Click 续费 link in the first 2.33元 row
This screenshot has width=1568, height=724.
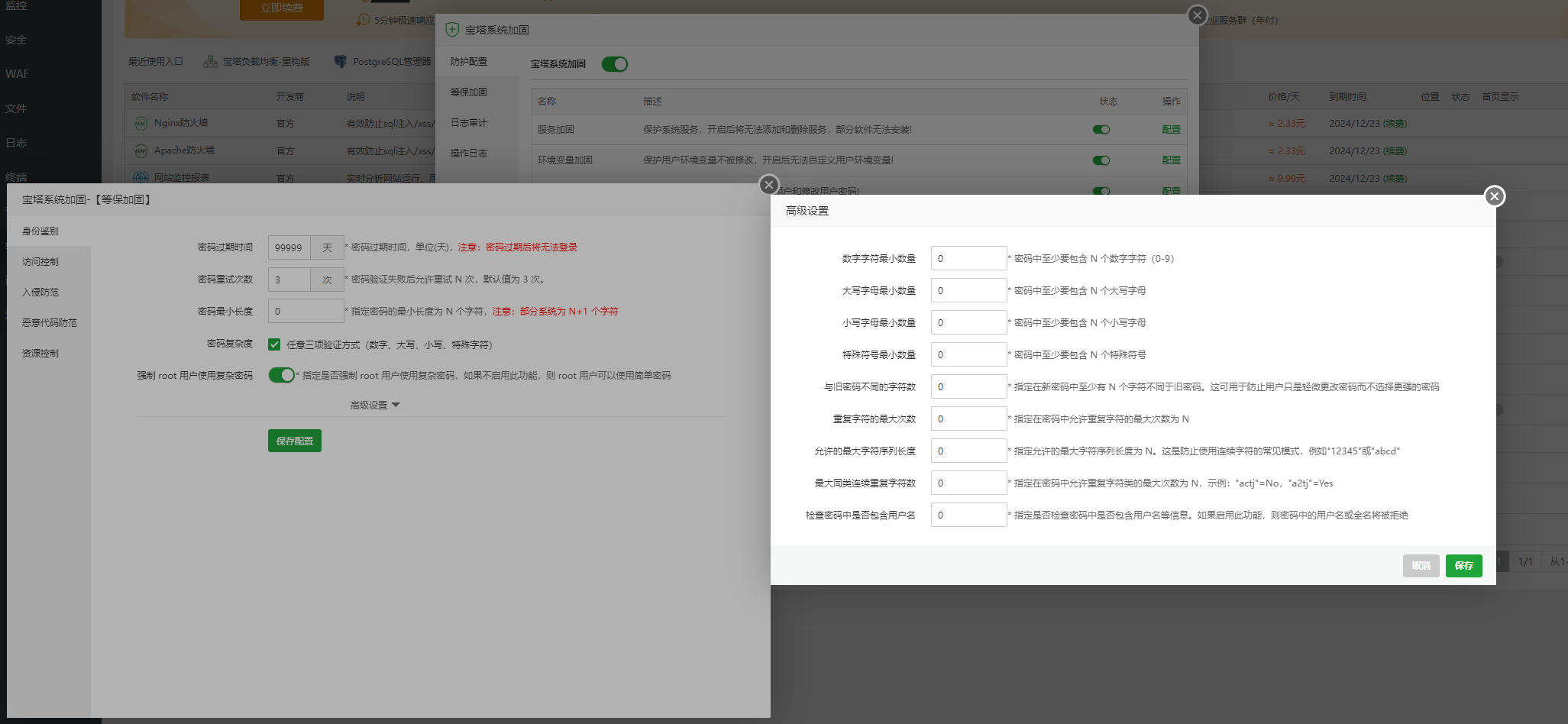click(x=1395, y=124)
